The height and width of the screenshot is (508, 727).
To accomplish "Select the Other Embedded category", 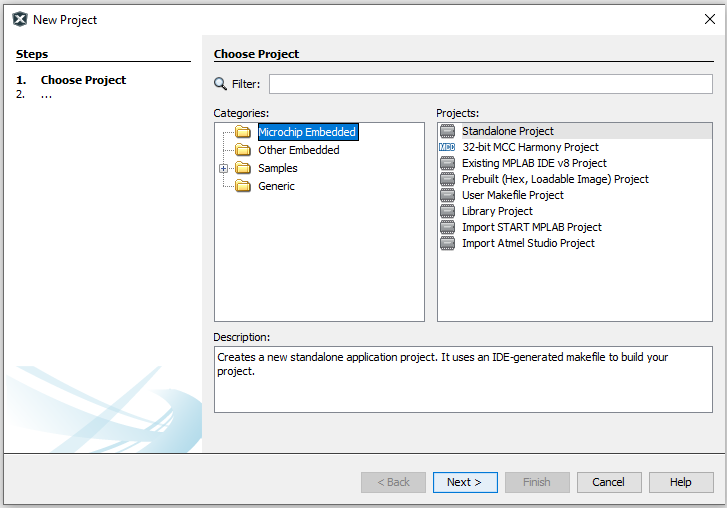I will coord(299,150).
